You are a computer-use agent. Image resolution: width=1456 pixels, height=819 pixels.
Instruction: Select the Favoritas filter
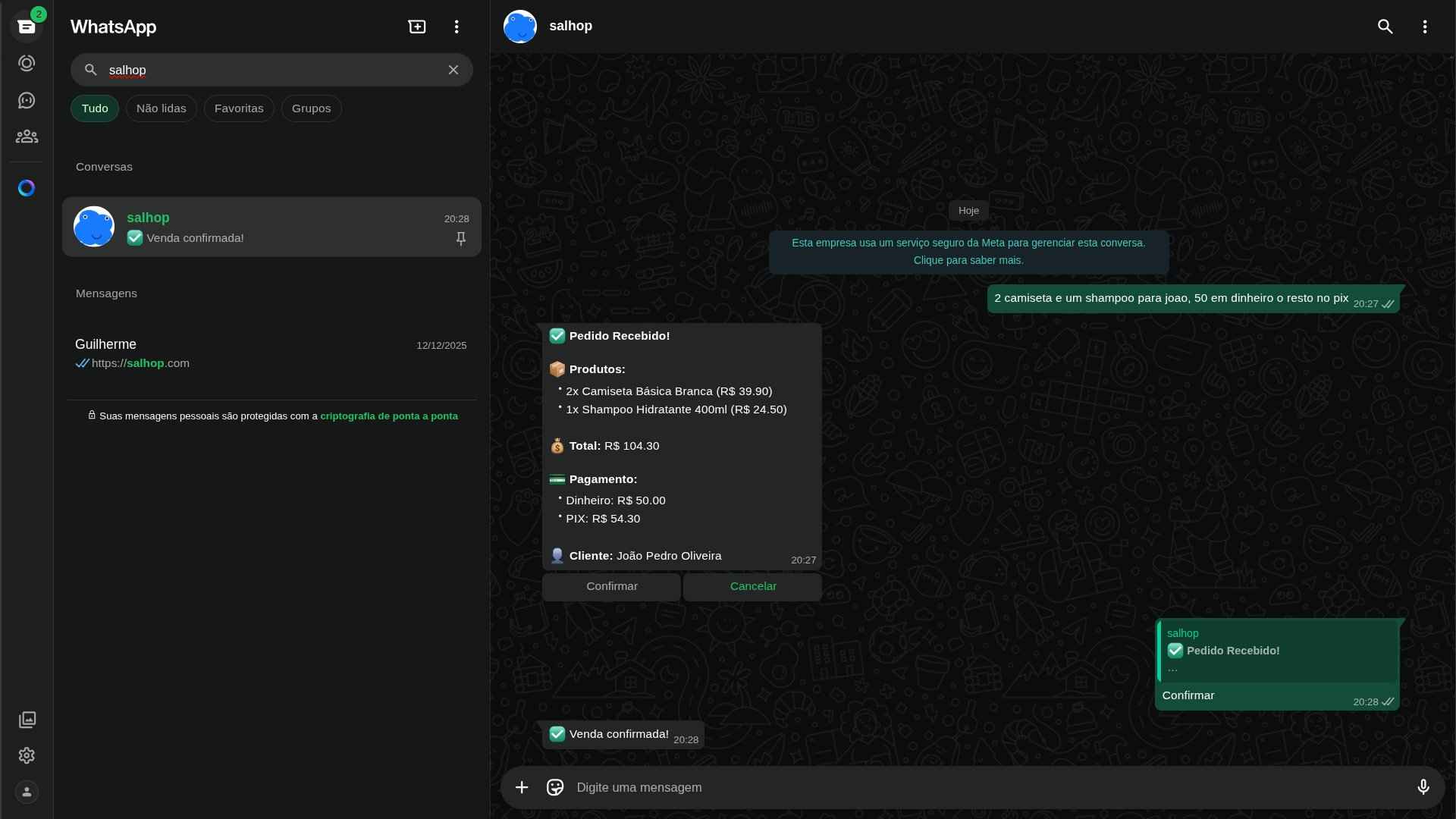pos(239,108)
